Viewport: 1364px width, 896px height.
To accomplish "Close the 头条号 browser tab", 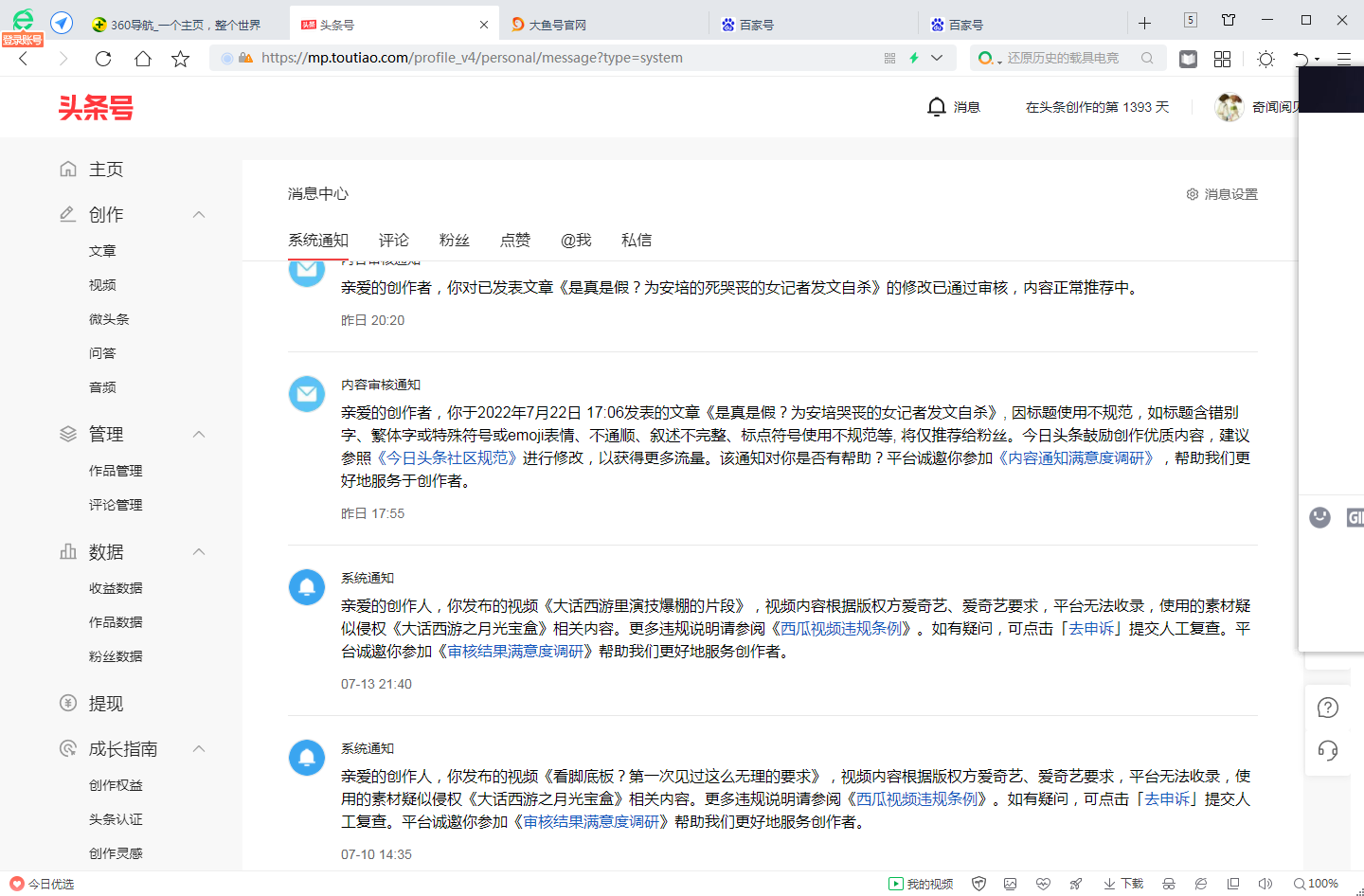I will click(484, 25).
